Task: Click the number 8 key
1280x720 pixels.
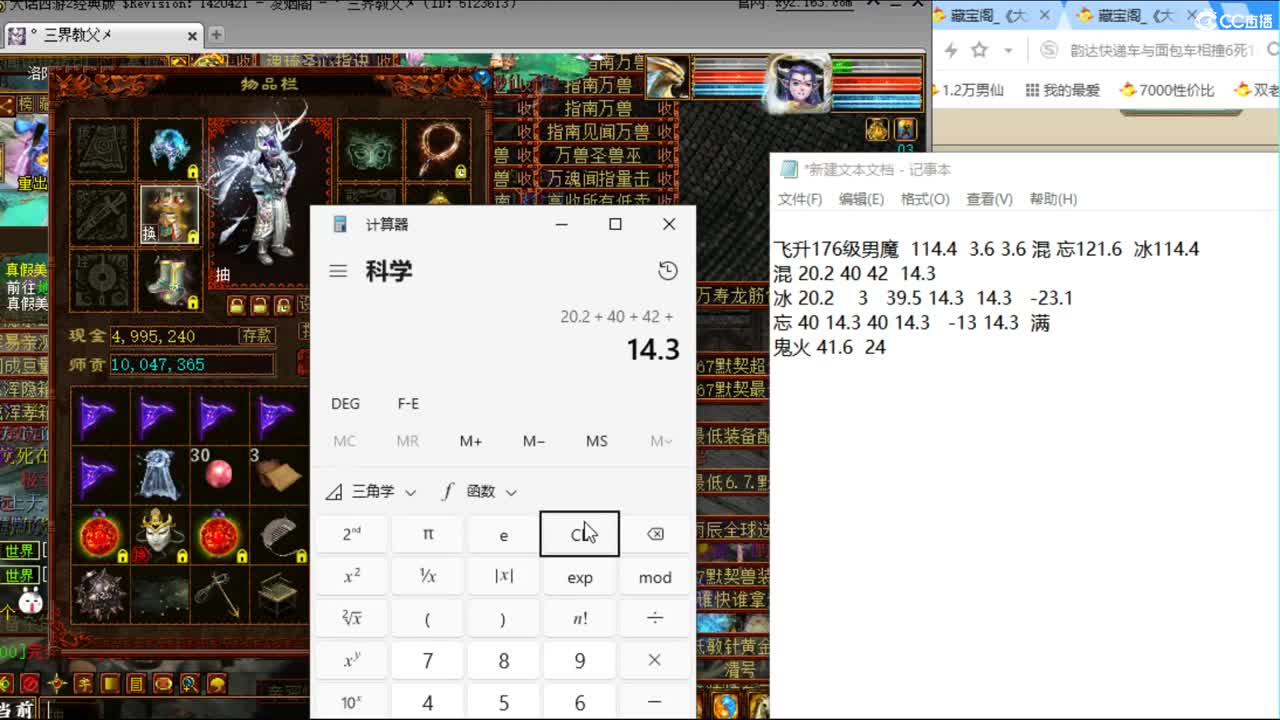Action: 504,661
